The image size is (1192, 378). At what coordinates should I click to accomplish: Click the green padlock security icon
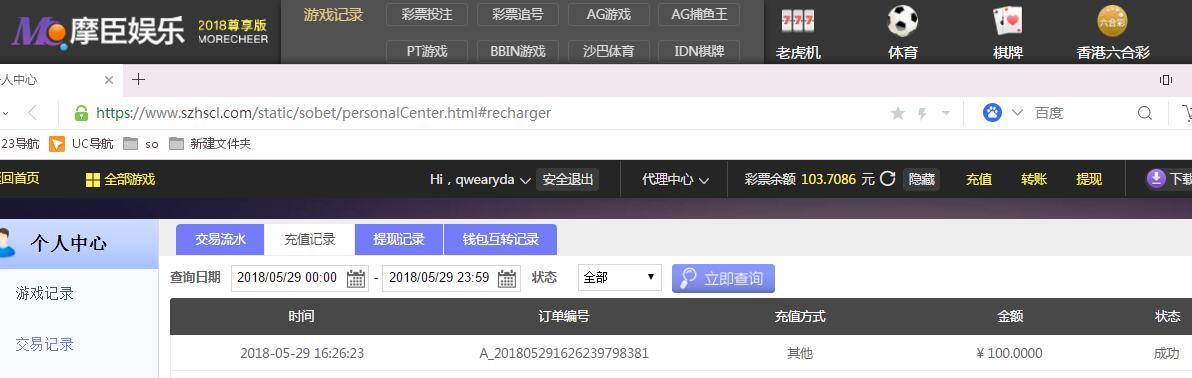click(81, 113)
